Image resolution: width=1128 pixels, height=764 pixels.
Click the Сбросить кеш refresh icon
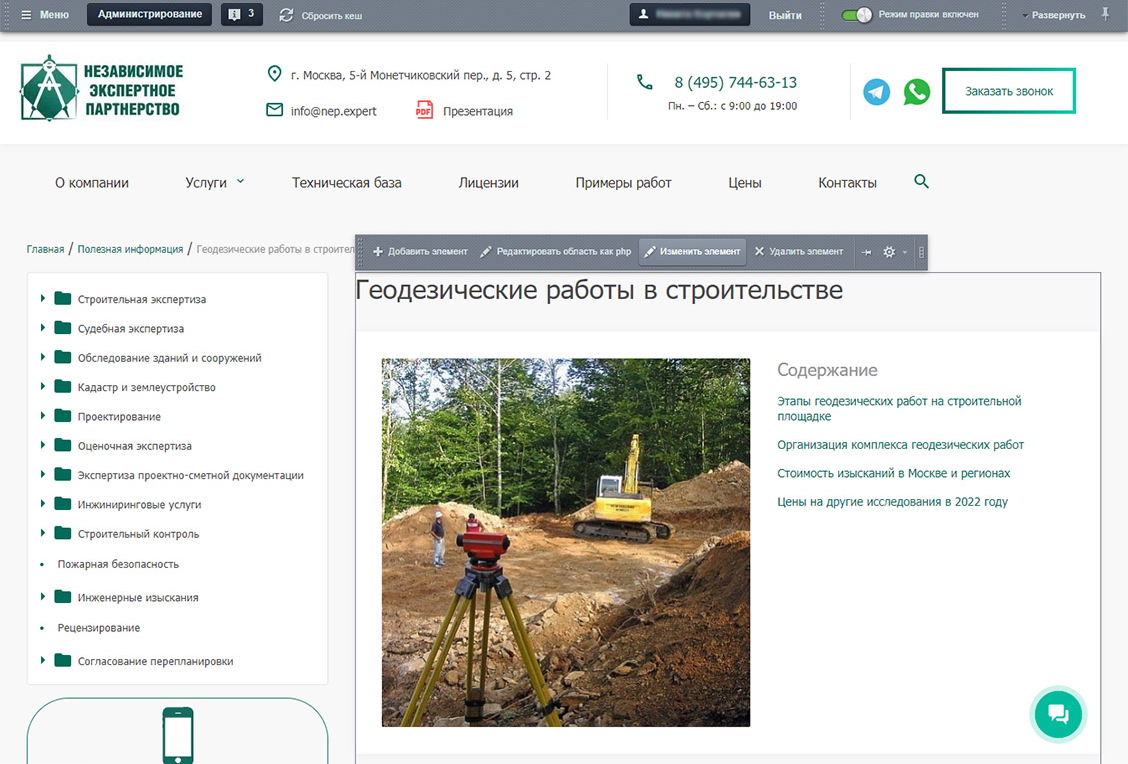pyautogui.click(x=287, y=15)
